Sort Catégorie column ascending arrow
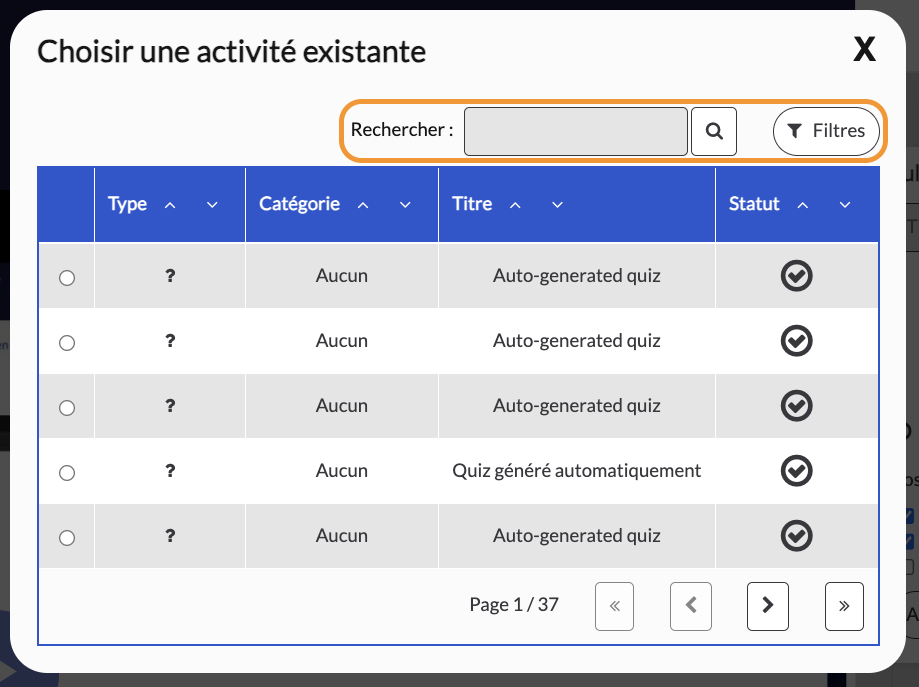 [x=363, y=205]
